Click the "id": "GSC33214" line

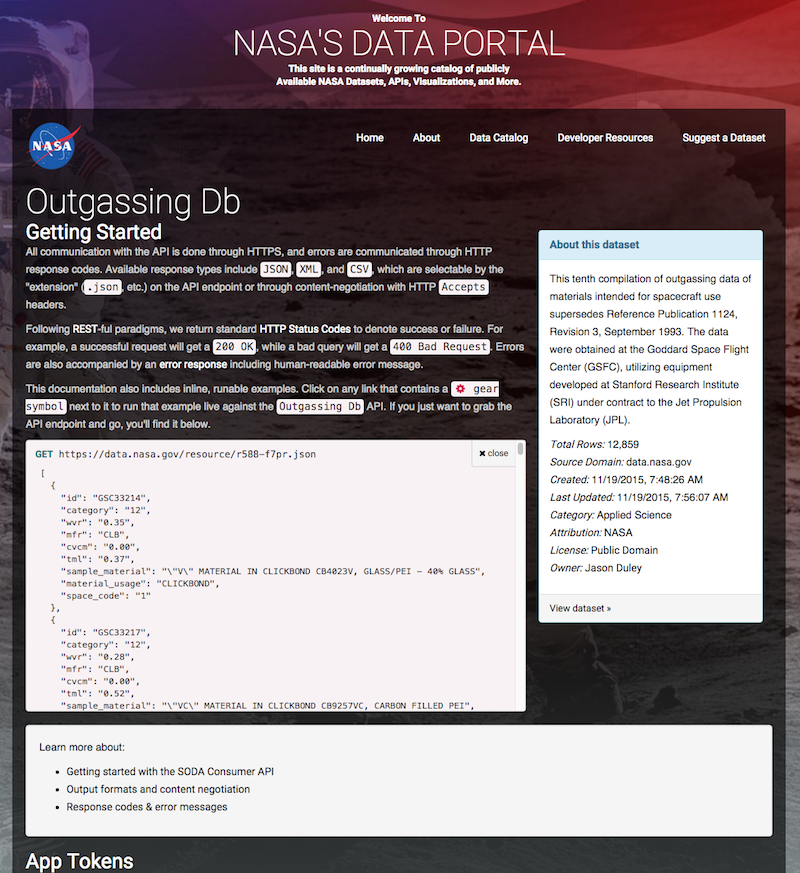[x=105, y=498]
